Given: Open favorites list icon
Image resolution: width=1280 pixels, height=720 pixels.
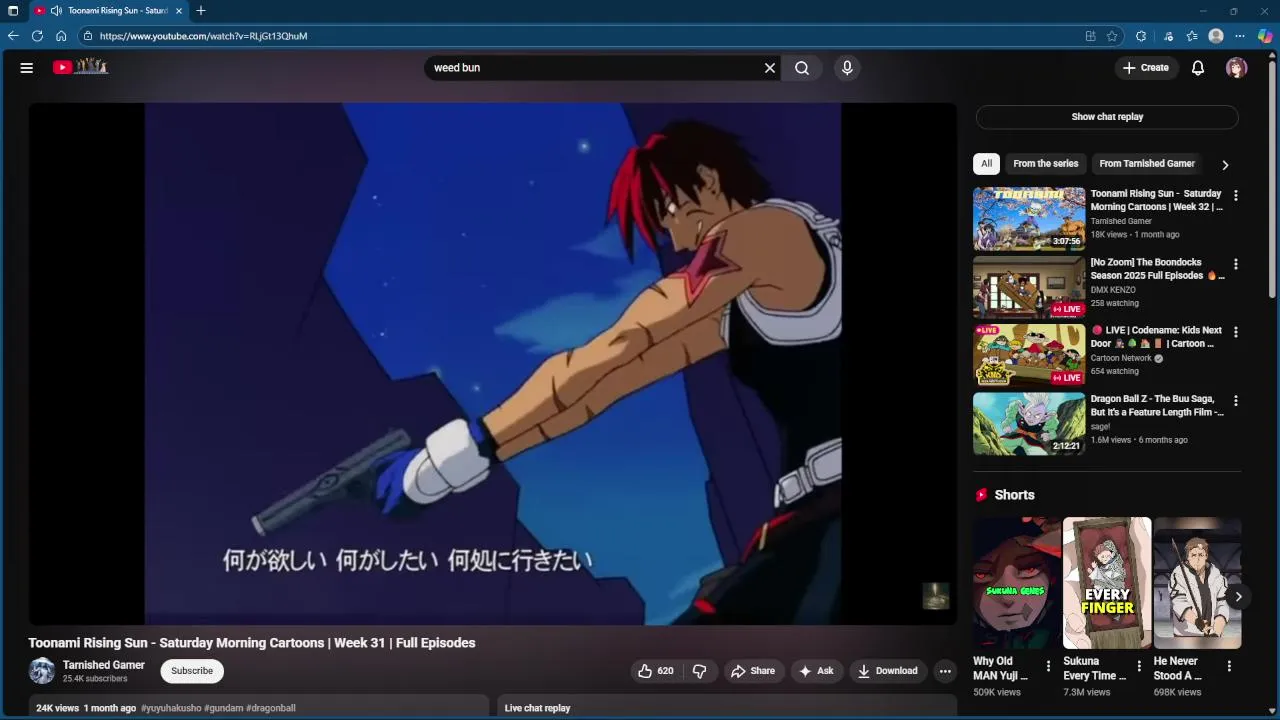Looking at the screenshot, I should [x=1192, y=36].
